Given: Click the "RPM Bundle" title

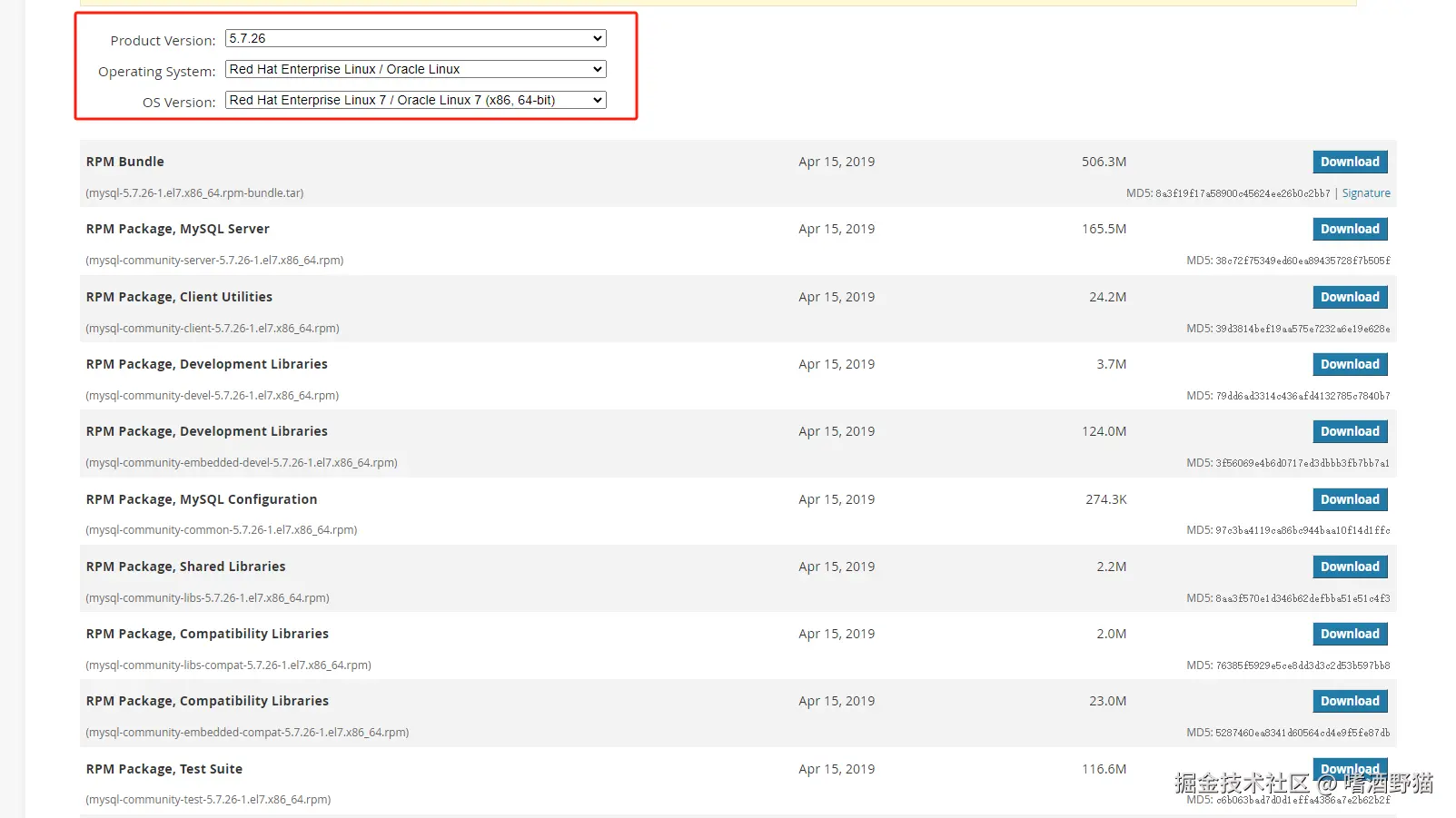Looking at the screenshot, I should click(125, 162).
